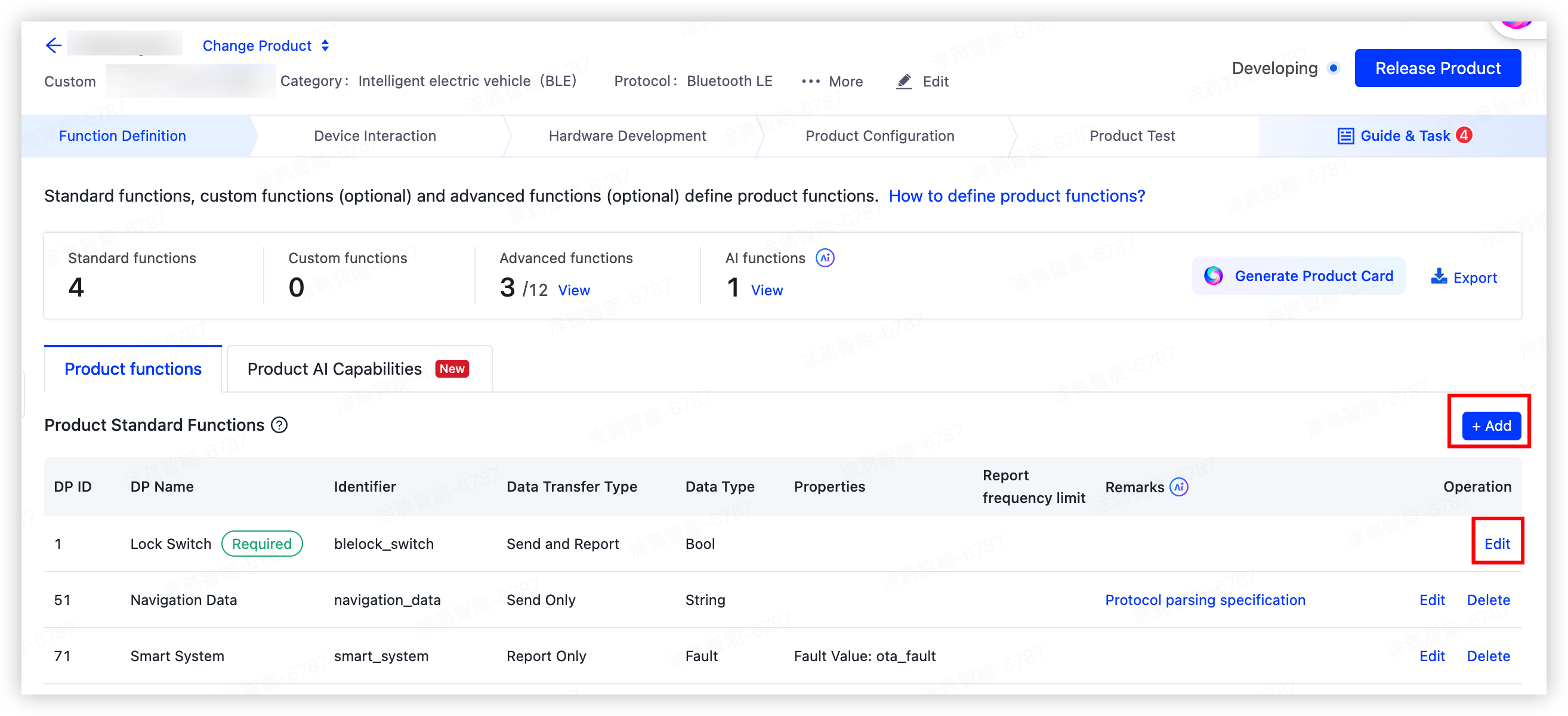This screenshot has height=716, width=1568.
Task: Click the AI icon beside Remarks header
Action: tap(1179, 487)
